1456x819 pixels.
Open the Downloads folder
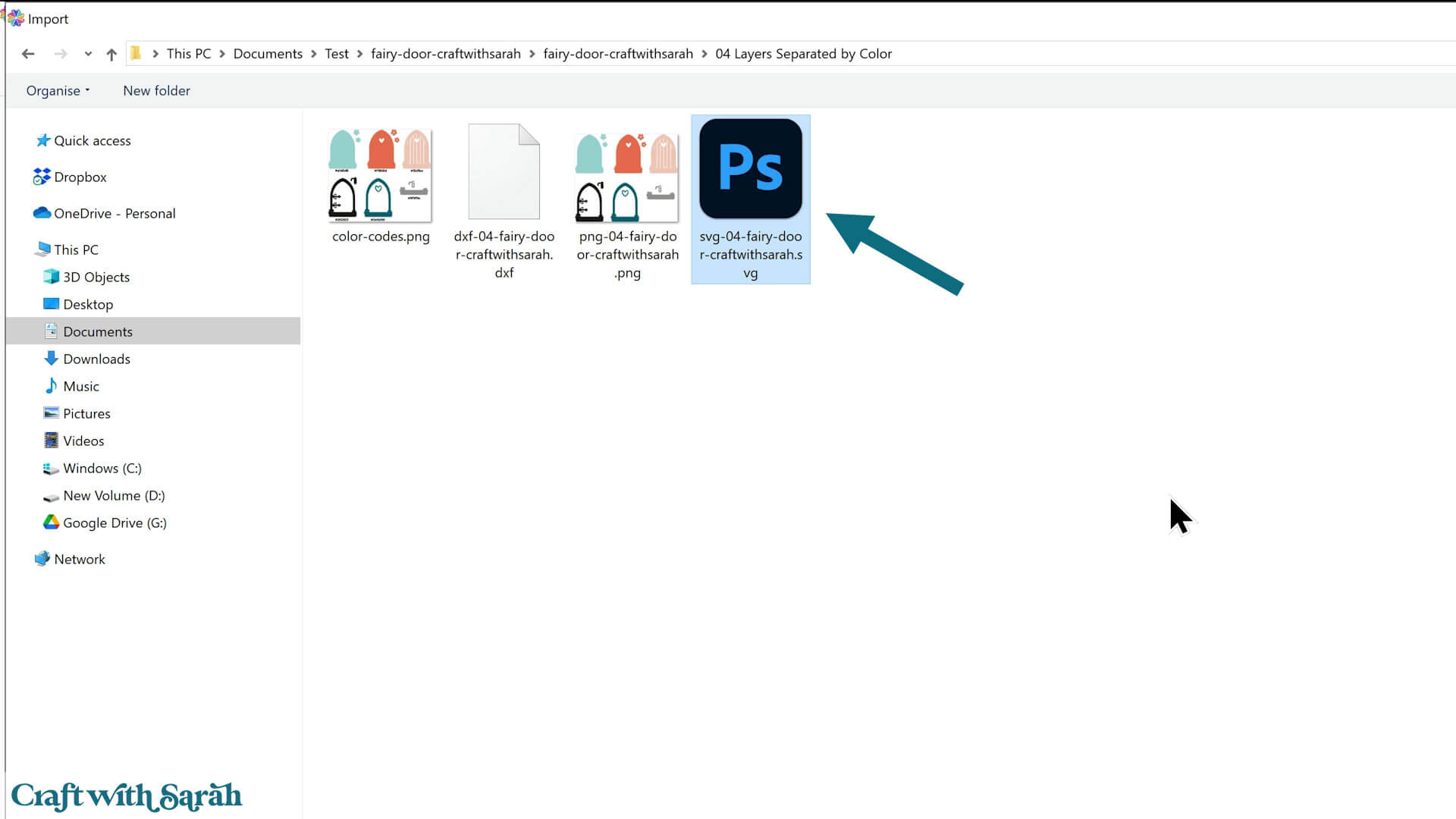(x=96, y=359)
